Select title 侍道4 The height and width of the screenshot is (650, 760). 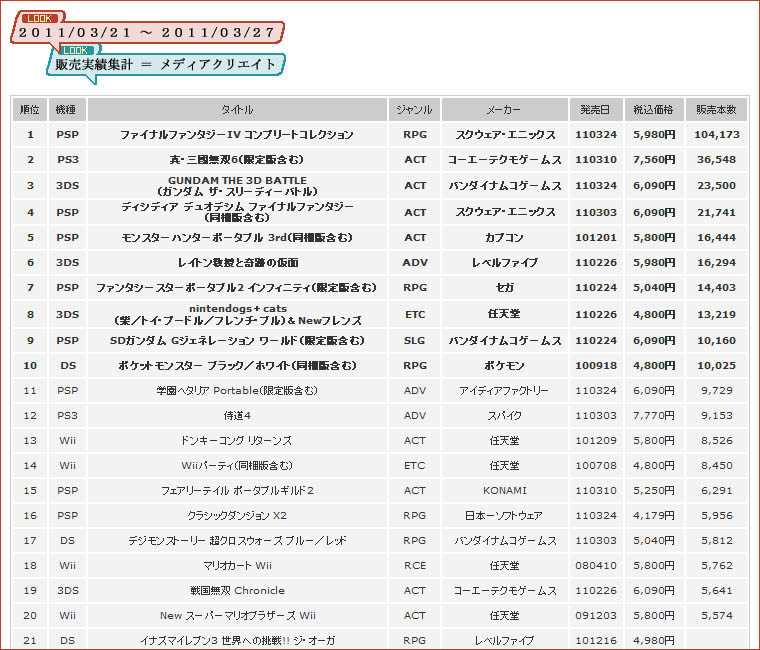coord(237,415)
